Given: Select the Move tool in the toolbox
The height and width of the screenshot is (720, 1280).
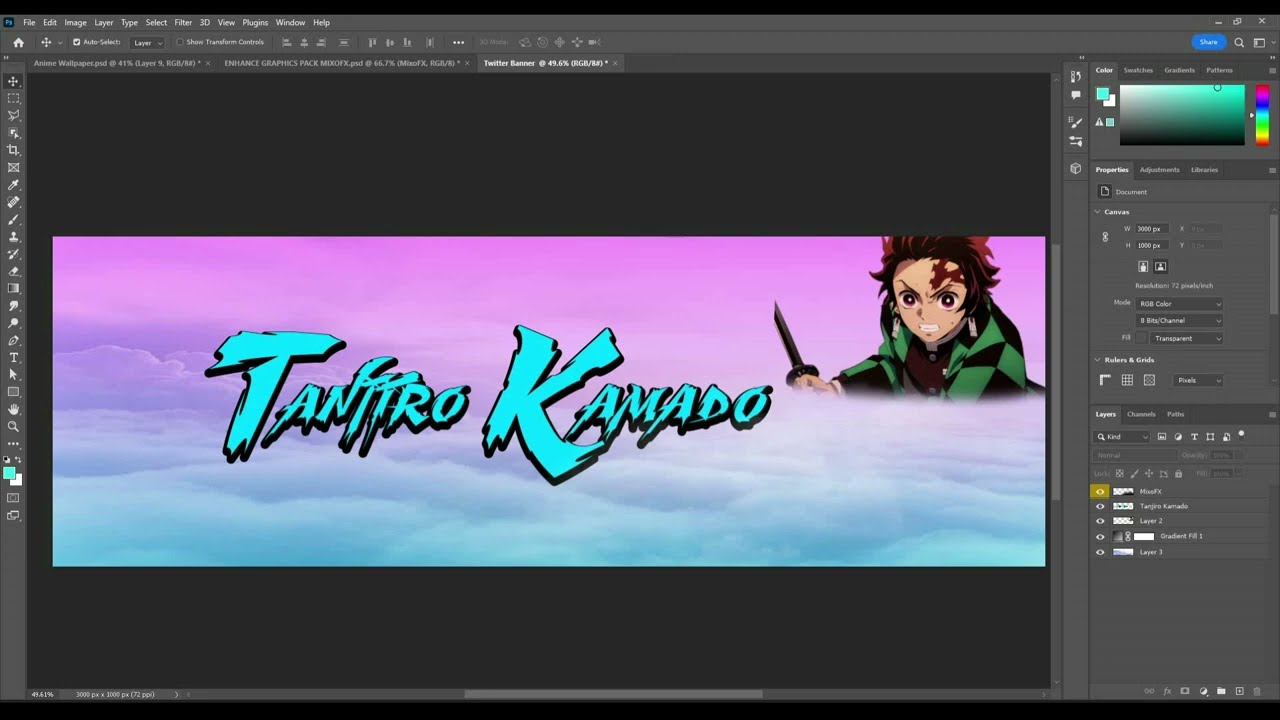Looking at the screenshot, I should [13, 81].
